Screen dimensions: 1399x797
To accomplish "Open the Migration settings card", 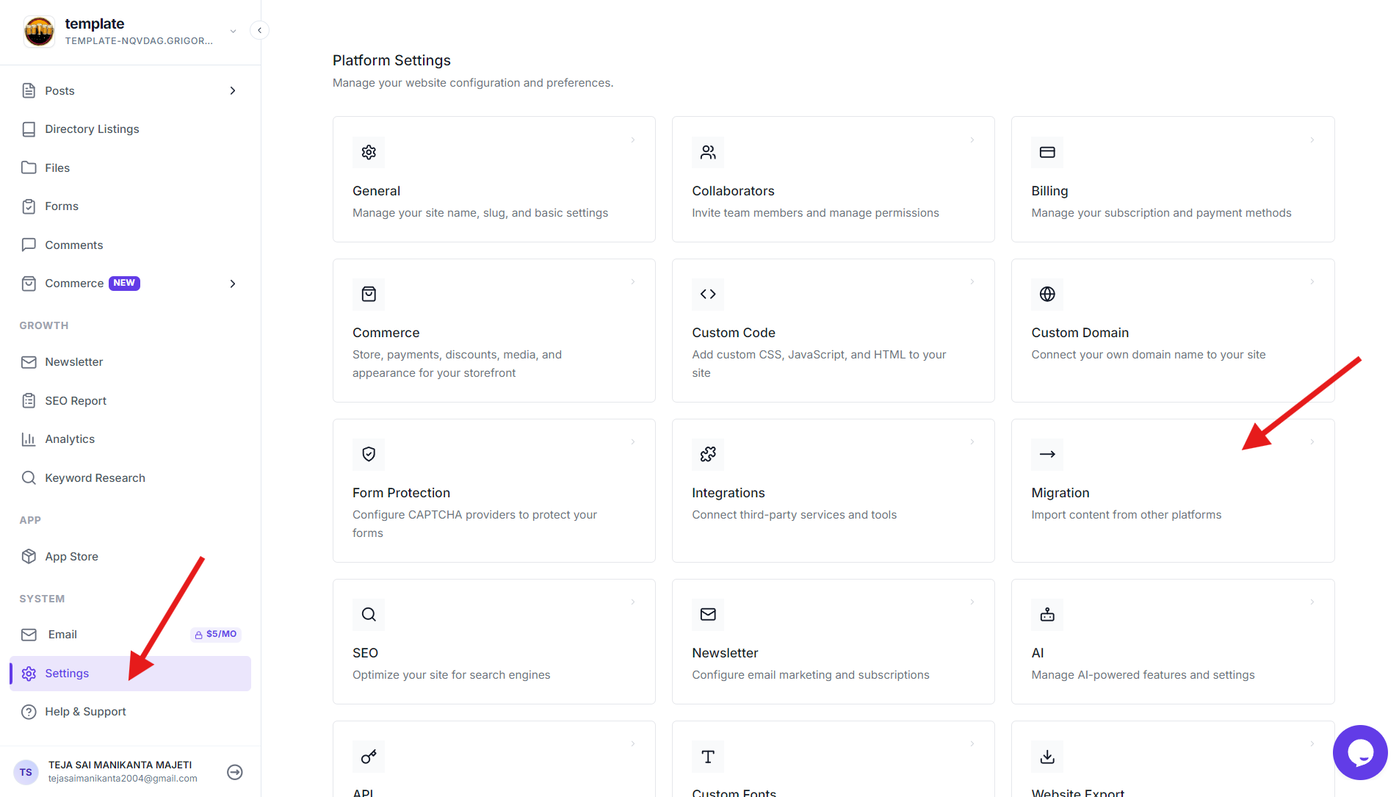I will click(x=1173, y=491).
